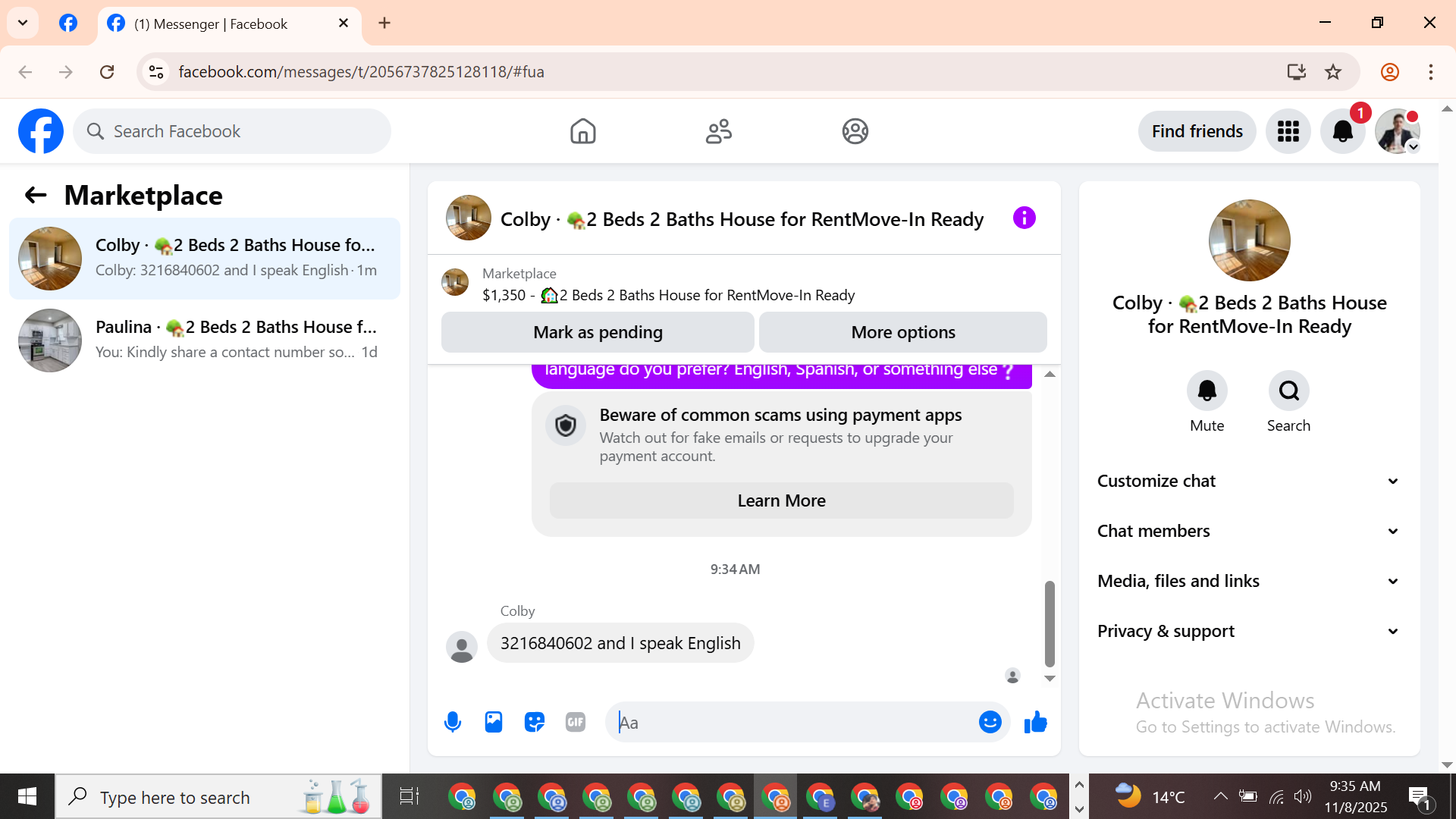Viewport: 1456px width, 819px height.
Task: Click Mark as pending button
Action: coord(598,332)
